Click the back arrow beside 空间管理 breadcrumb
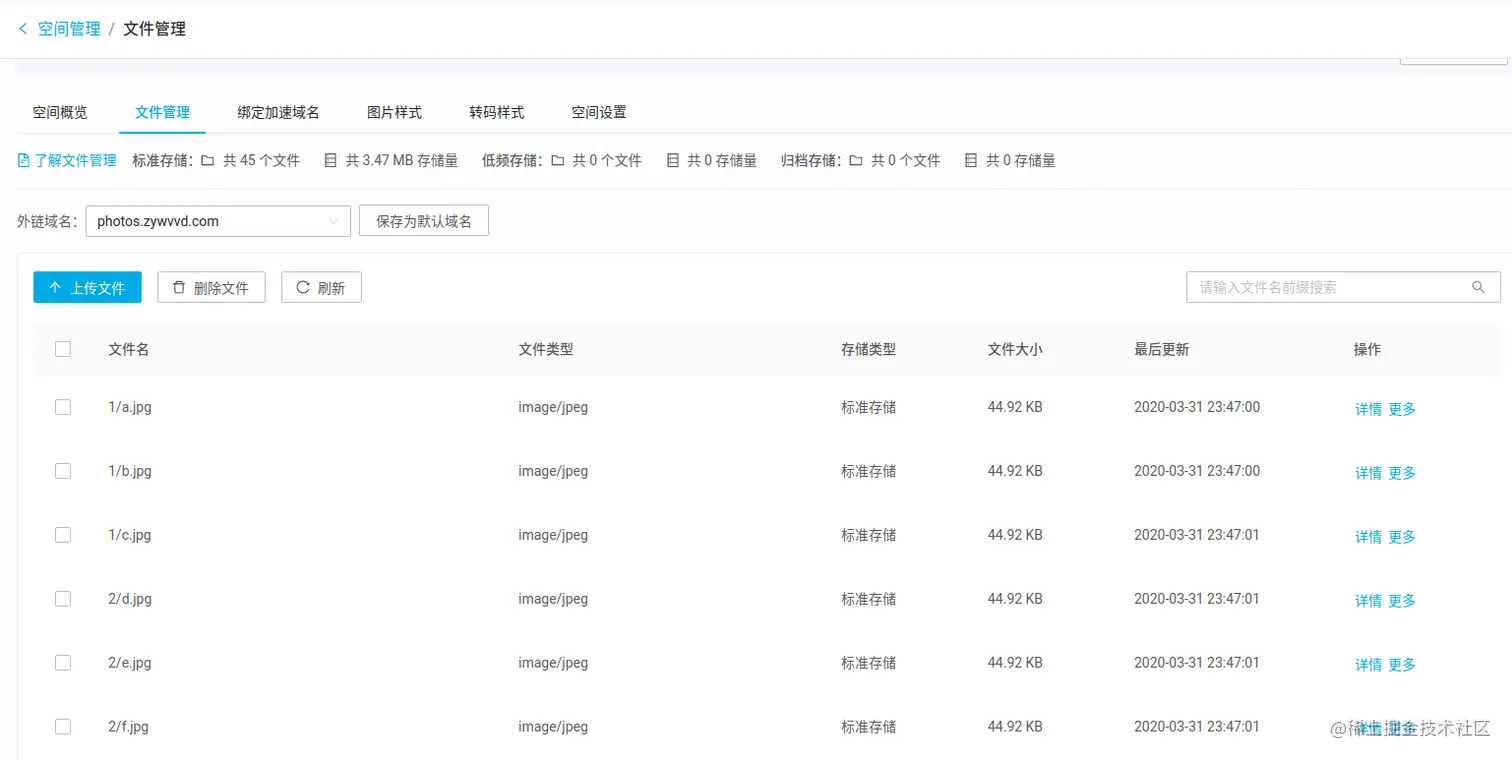Image resolution: width=1512 pixels, height=760 pixels. coord(21,29)
